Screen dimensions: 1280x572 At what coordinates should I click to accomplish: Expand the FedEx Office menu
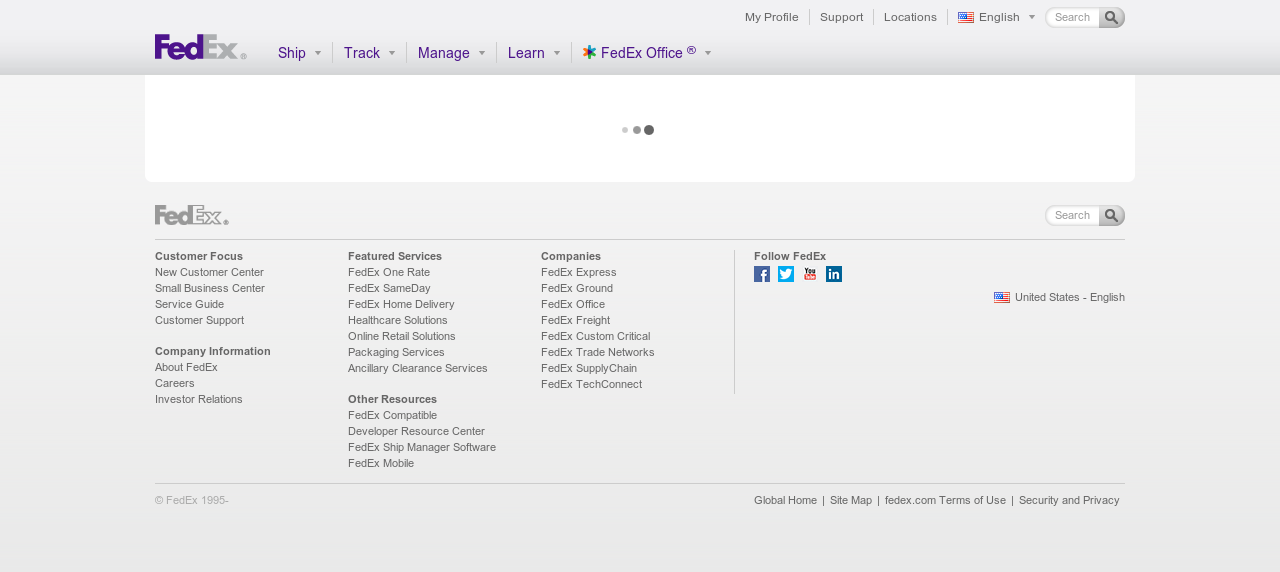pos(647,53)
